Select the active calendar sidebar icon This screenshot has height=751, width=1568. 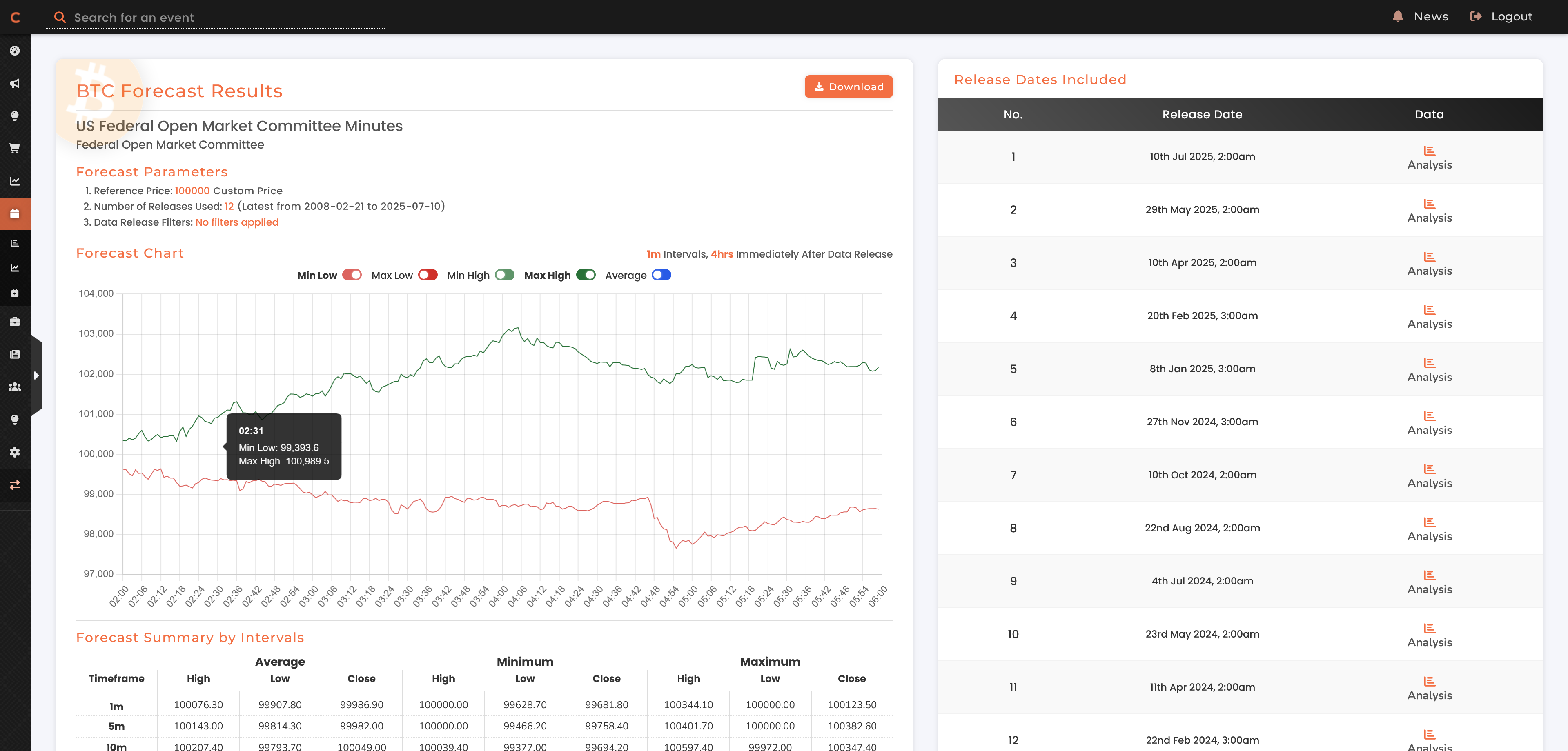15,213
